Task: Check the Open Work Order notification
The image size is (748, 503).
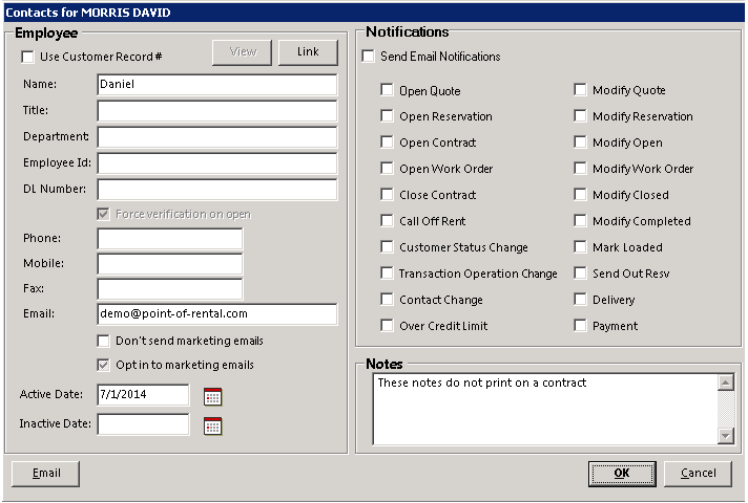Action: 387,168
